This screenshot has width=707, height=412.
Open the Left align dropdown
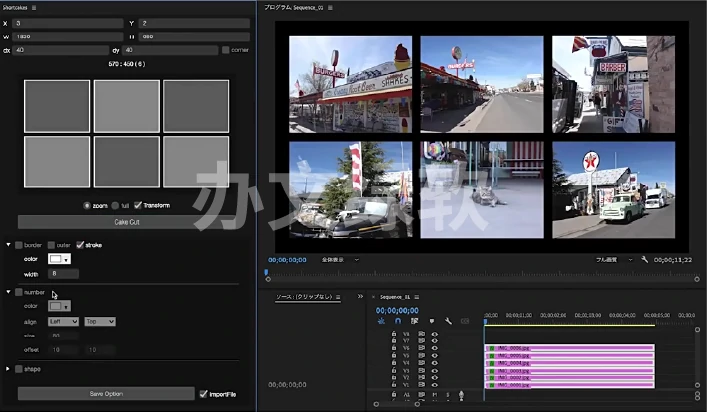63,321
